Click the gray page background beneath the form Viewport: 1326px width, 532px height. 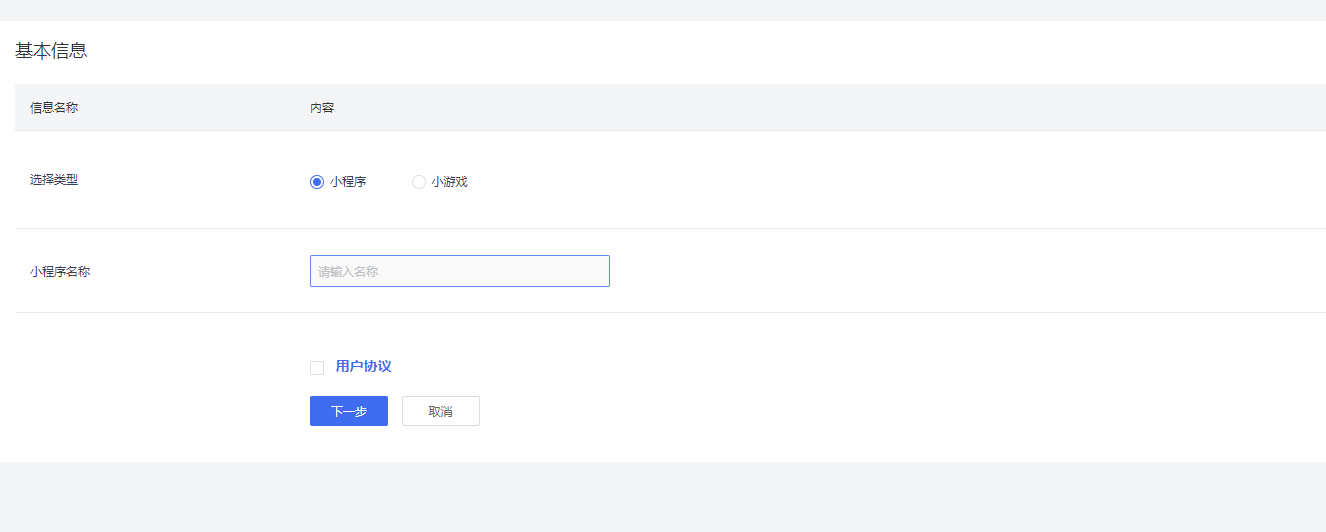(x=663, y=497)
